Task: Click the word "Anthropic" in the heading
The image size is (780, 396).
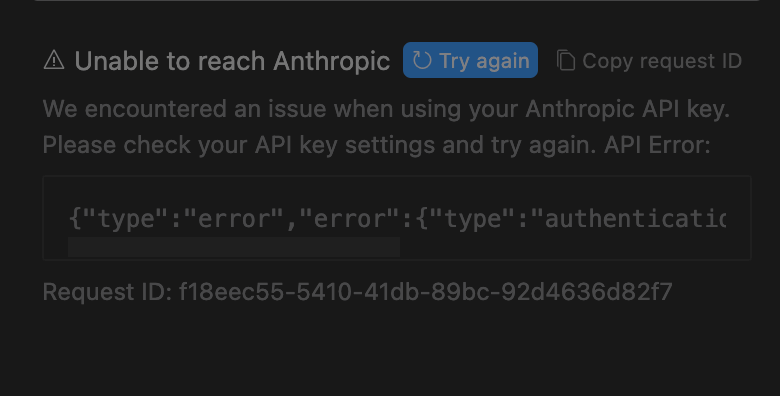Action: coord(331,61)
